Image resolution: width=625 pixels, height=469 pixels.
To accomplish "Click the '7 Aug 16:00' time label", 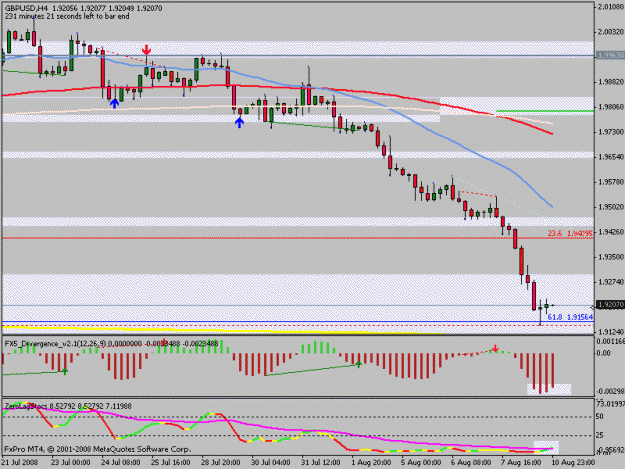I will pyautogui.click(x=521, y=463).
